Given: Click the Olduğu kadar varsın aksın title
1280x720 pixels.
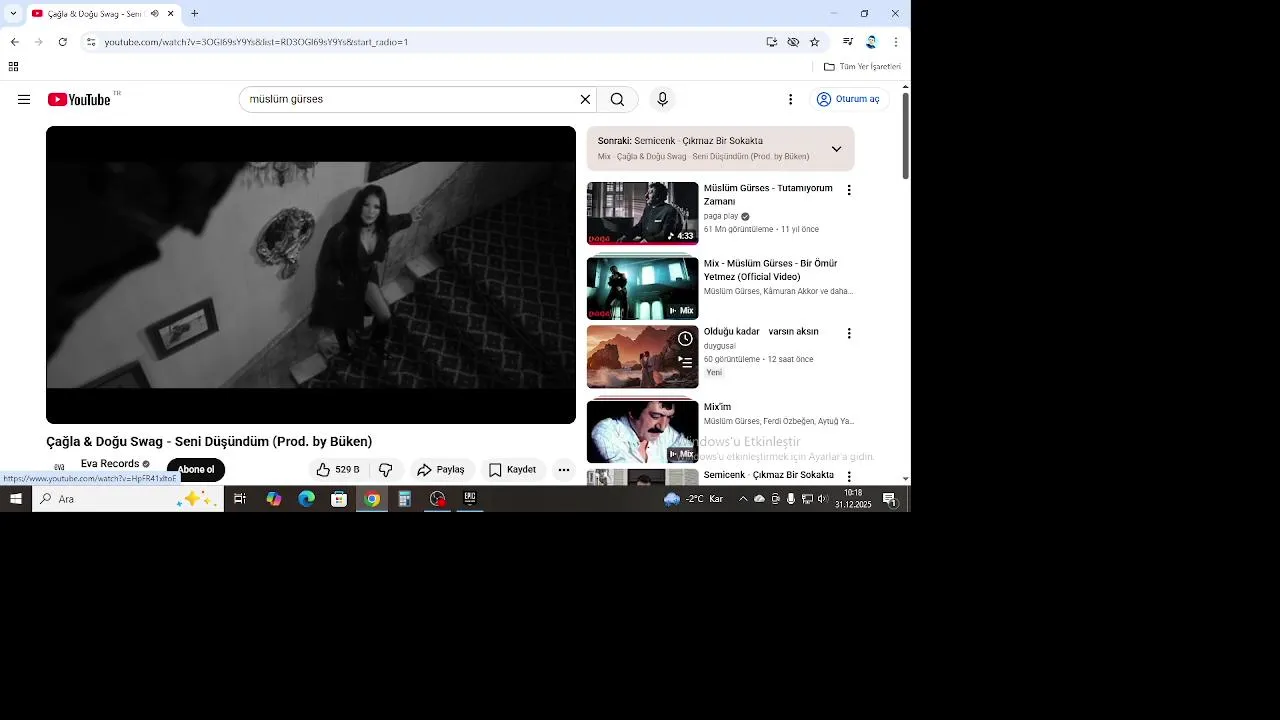Looking at the screenshot, I should 761,332.
